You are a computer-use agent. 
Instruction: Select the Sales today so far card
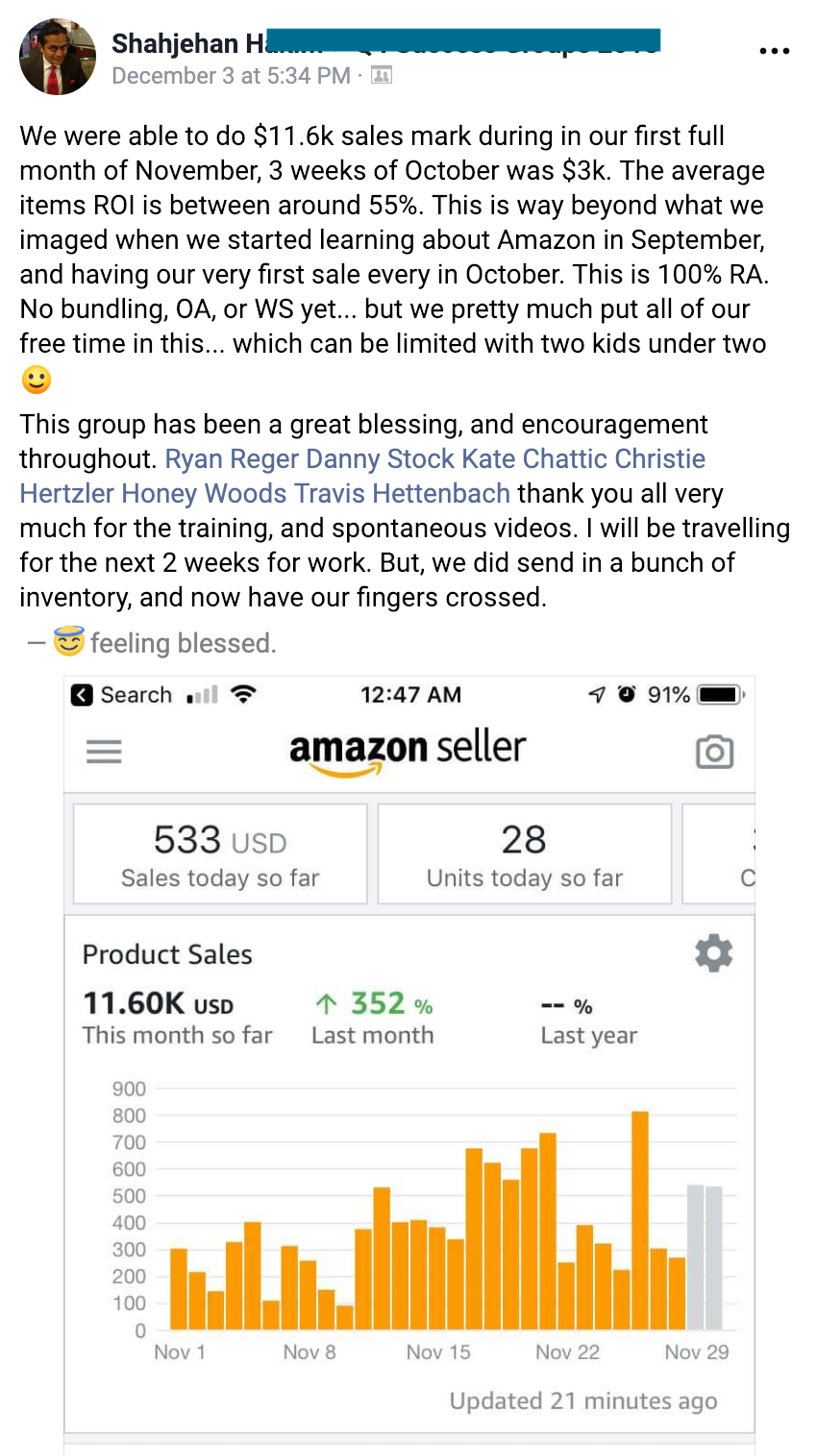click(x=220, y=854)
